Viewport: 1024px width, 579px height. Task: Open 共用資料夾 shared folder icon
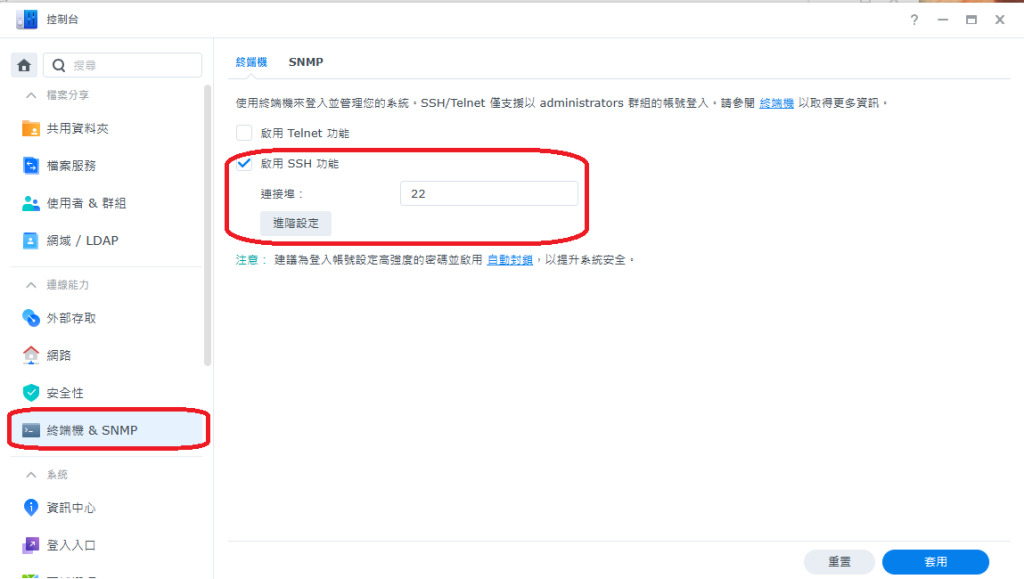(31, 128)
